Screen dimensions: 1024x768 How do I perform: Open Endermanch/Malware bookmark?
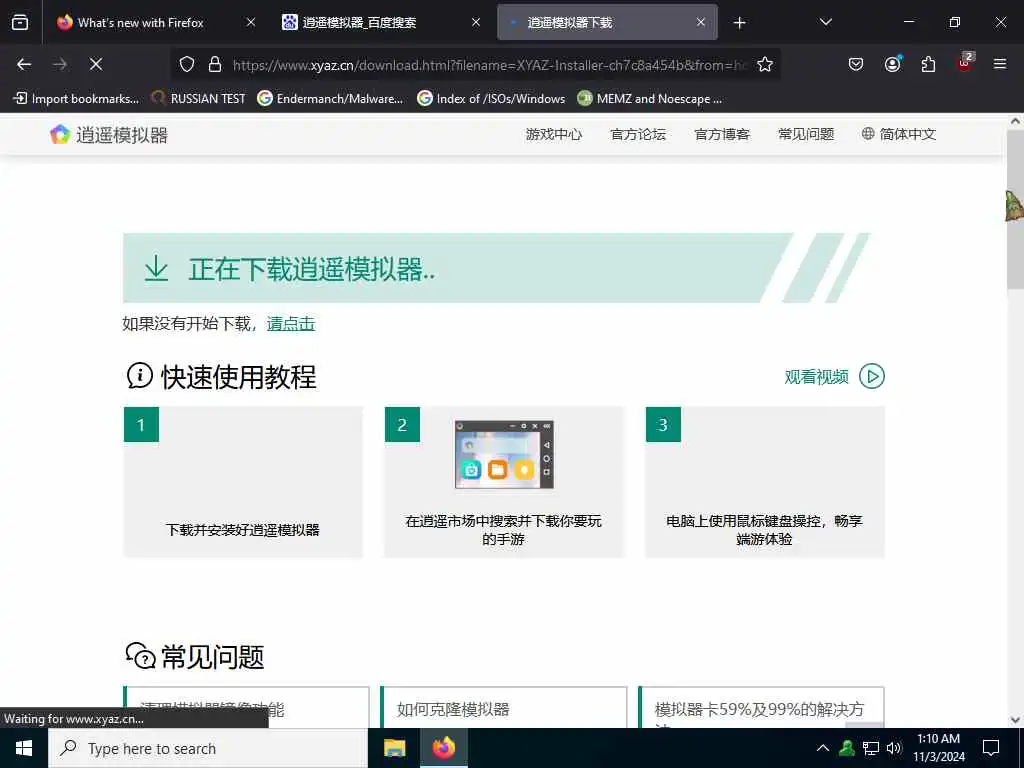tap(330, 99)
